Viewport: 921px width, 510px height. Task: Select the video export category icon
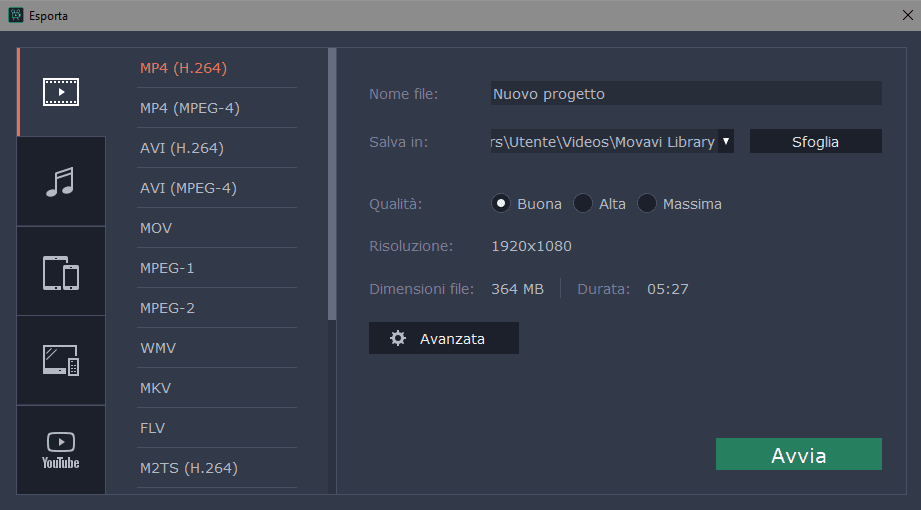point(61,92)
